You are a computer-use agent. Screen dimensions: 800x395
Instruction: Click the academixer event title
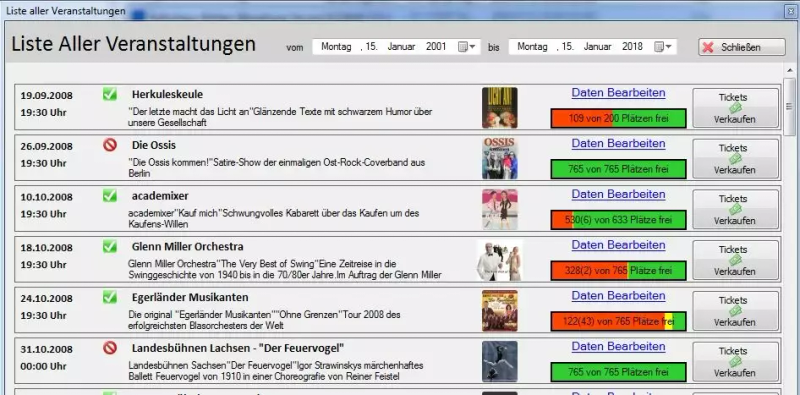160,196
